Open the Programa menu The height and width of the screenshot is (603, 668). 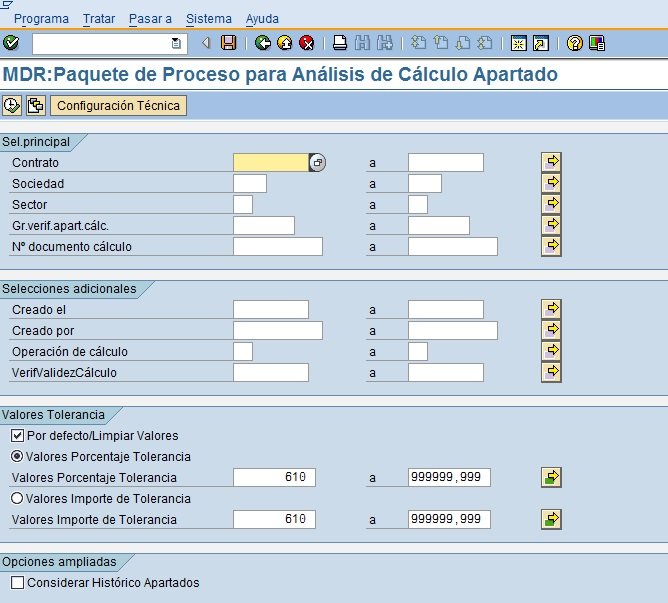tap(41, 19)
